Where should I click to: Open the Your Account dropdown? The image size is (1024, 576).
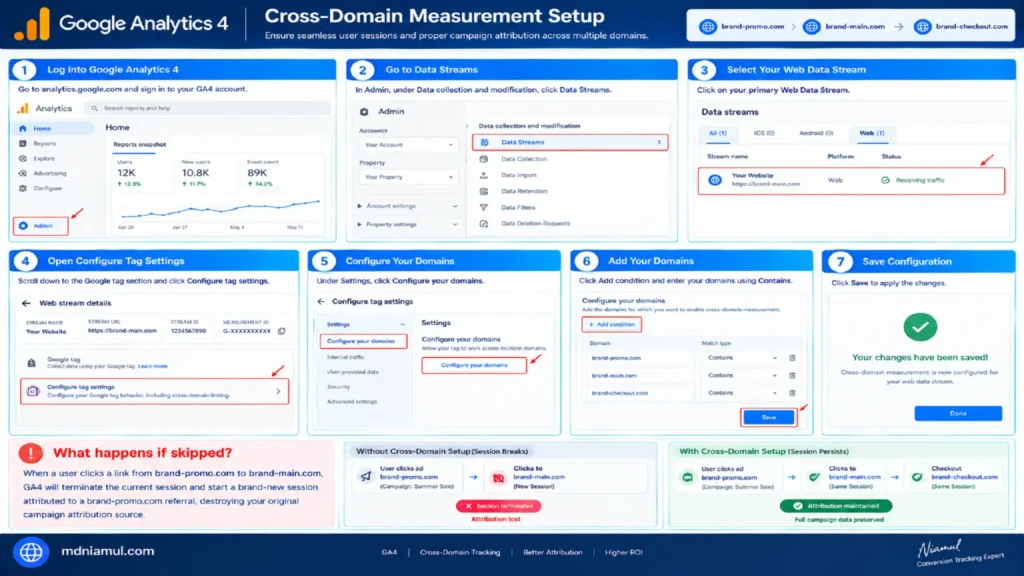pos(408,145)
